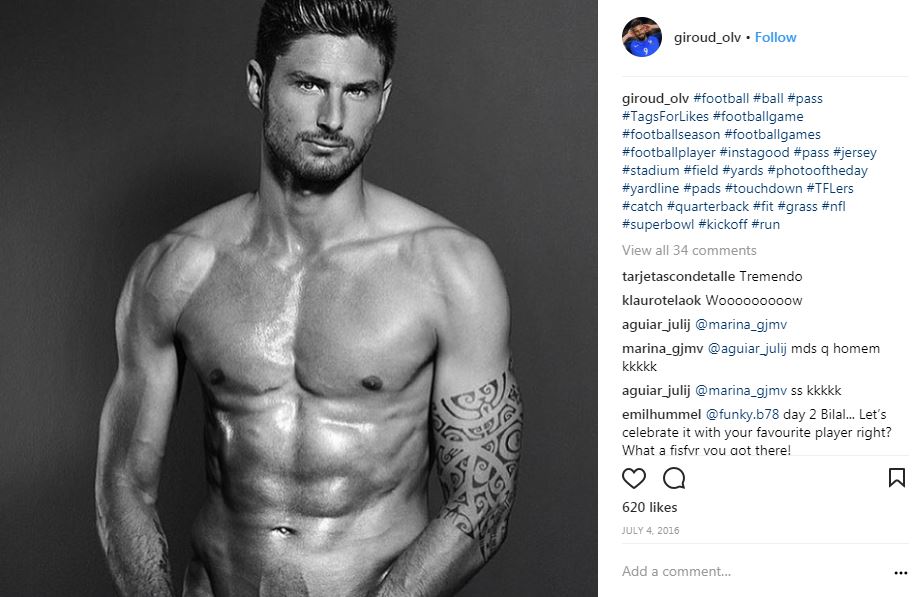
Task: Expand View all 34 comments
Action: (689, 251)
